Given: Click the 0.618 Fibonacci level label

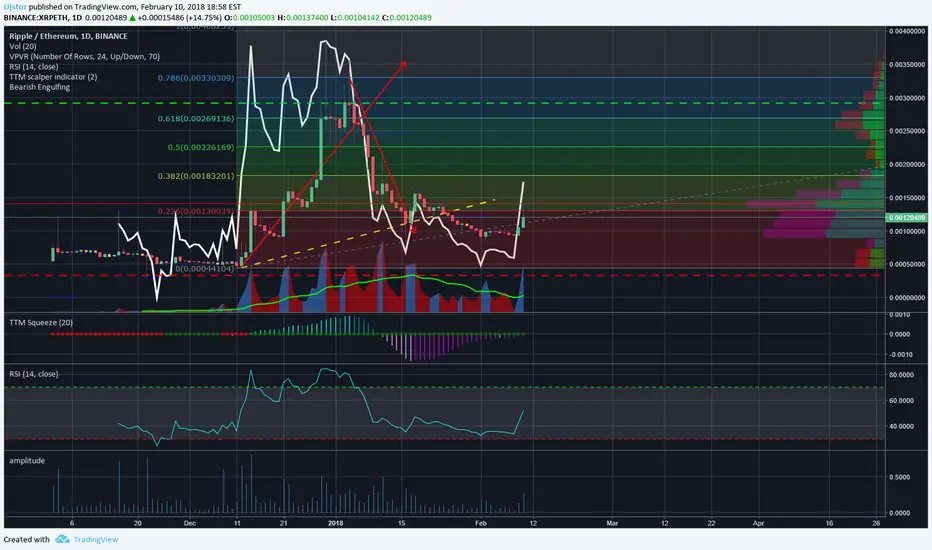Looking at the screenshot, I should [196, 118].
